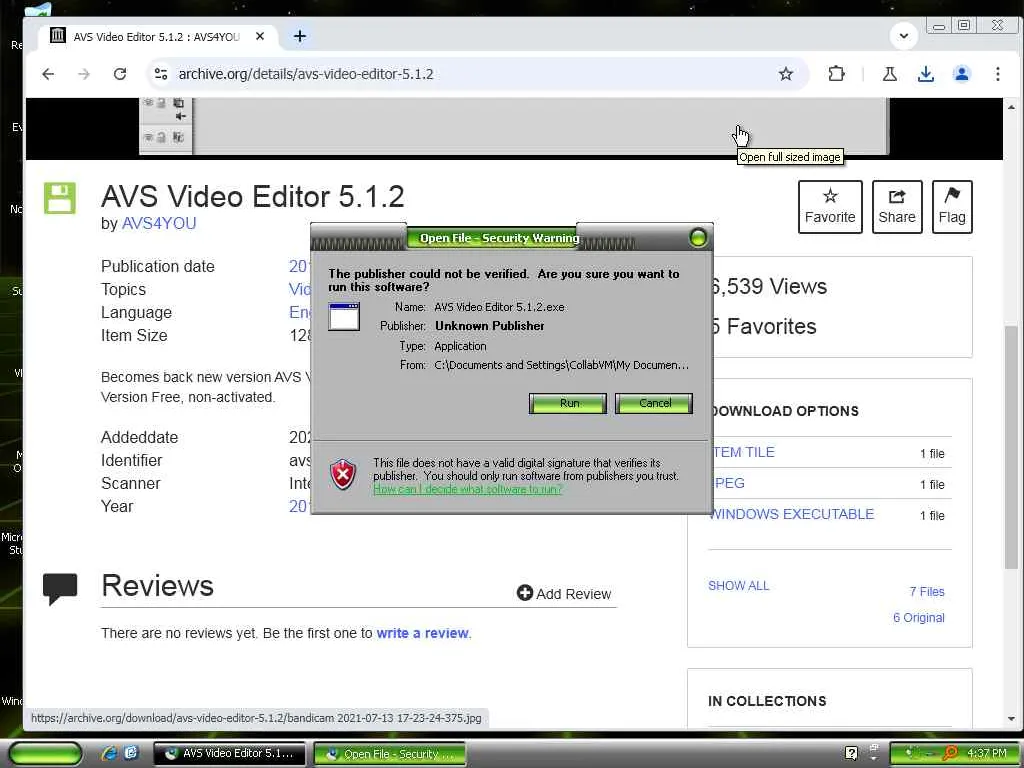
Task: Click the orange magnifier tray icon
Action: (x=950, y=754)
